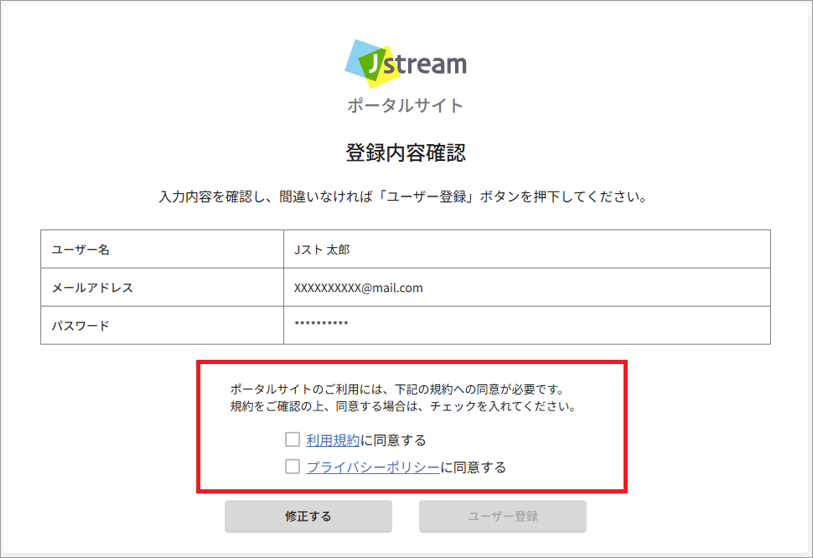Click the ユーザー名 label cell
Image resolution: width=813 pixels, height=558 pixels.
tap(162, 249)
